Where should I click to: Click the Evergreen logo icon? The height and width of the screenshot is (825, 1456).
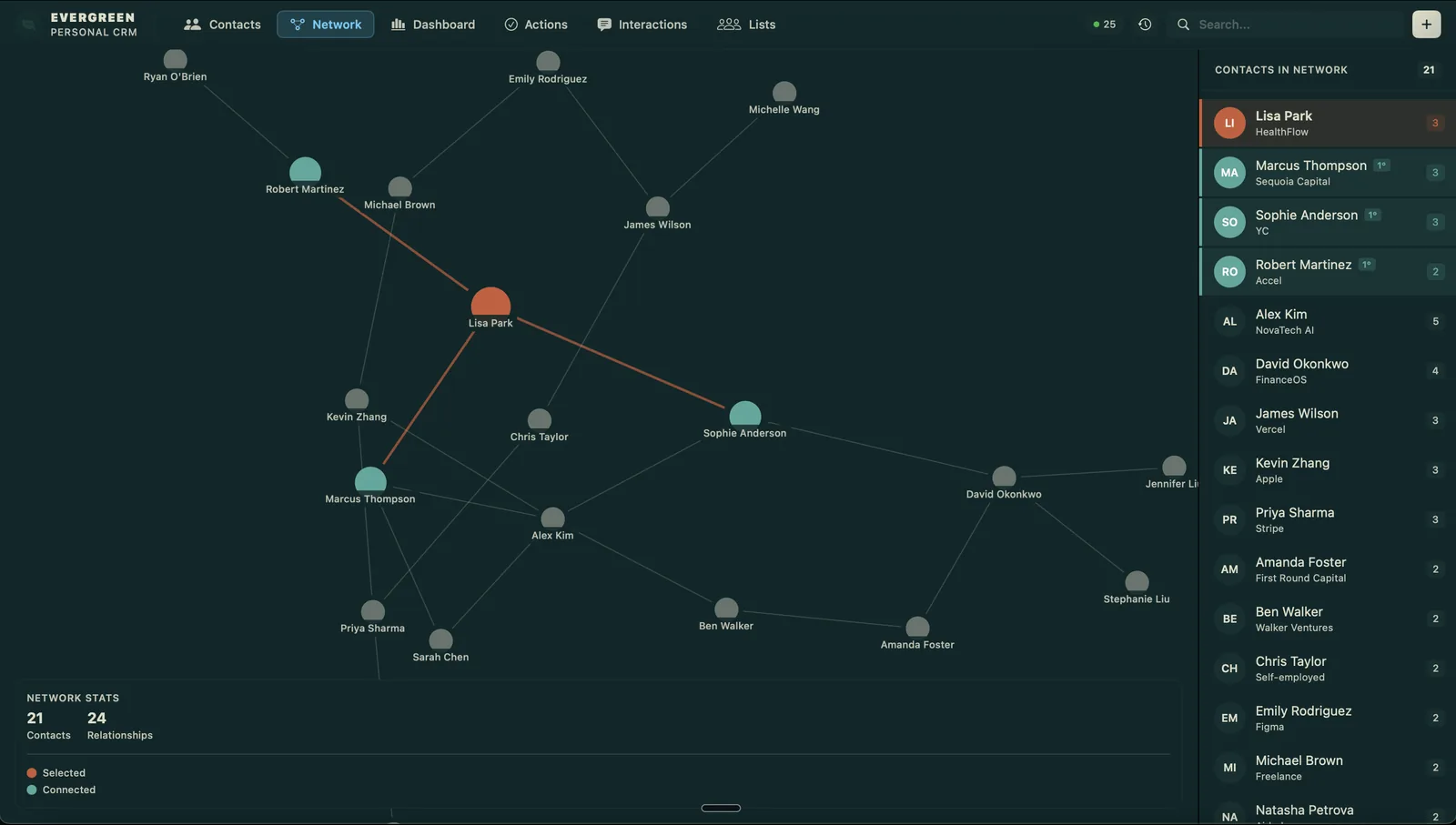pyautogui.click(x=28, y=25)
